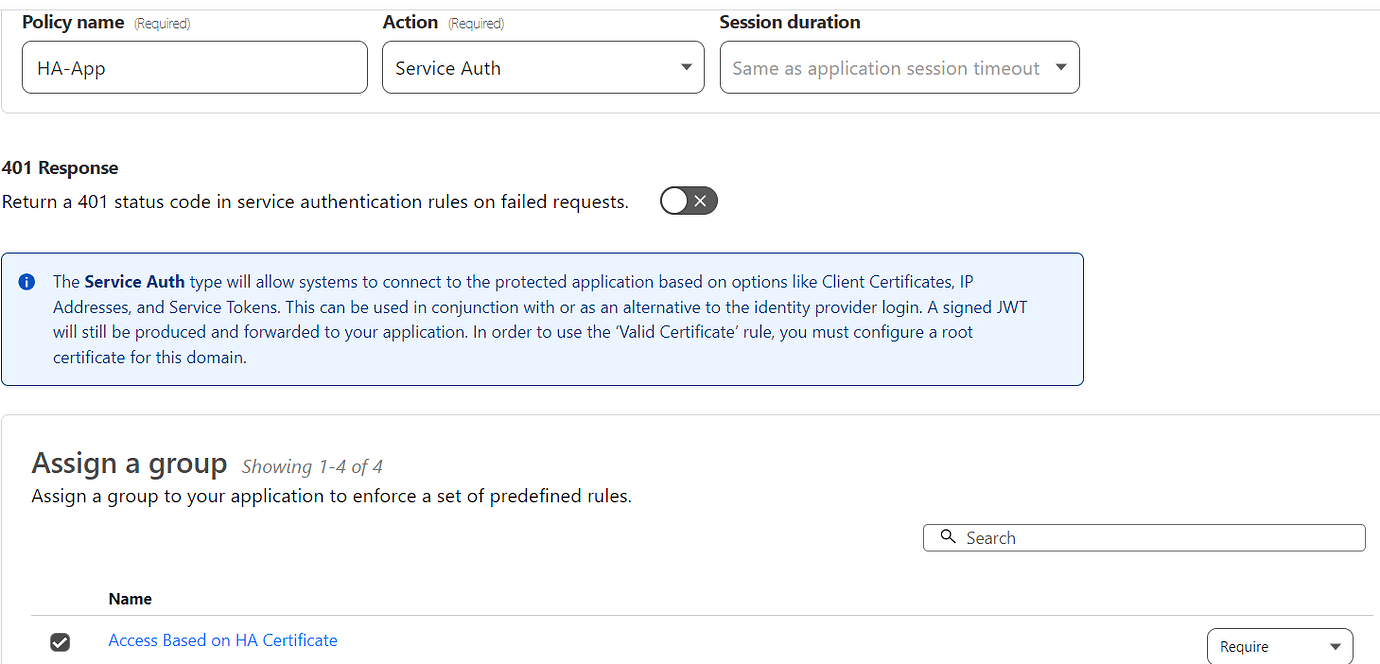The height and width of the screenshot is (664, 1380).
Task: Click the Policy name field containing HA-App
Action: [x=194, y=67]
